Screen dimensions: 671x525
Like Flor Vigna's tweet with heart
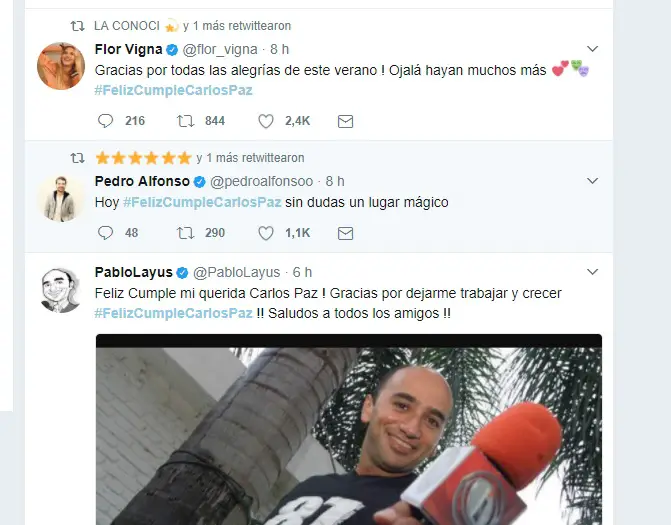[265, 121]
